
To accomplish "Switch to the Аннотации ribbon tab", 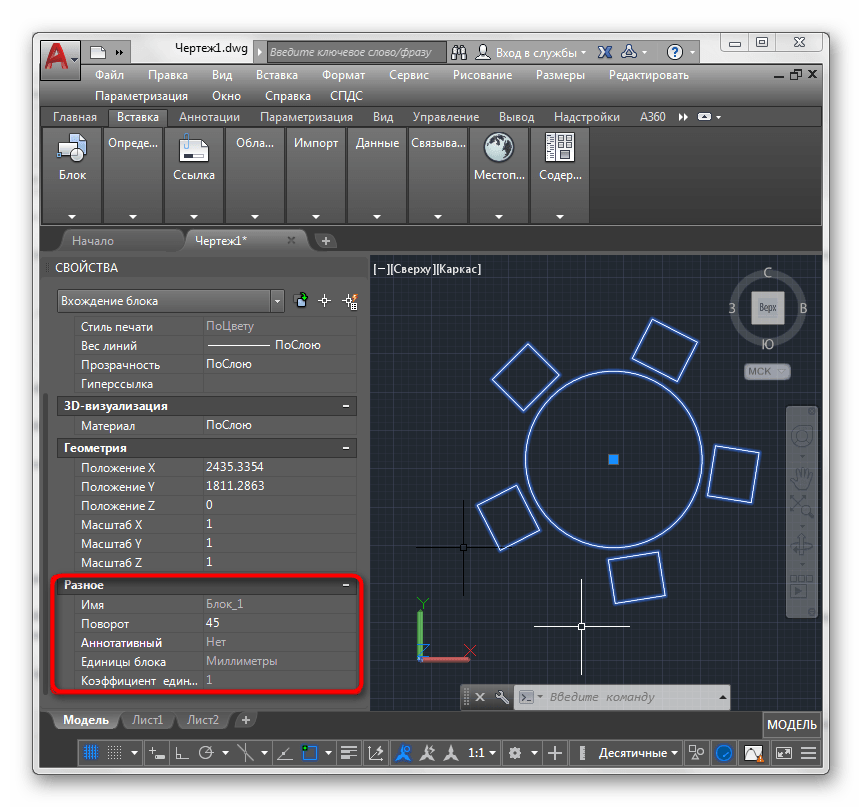I will coord(209,117).
